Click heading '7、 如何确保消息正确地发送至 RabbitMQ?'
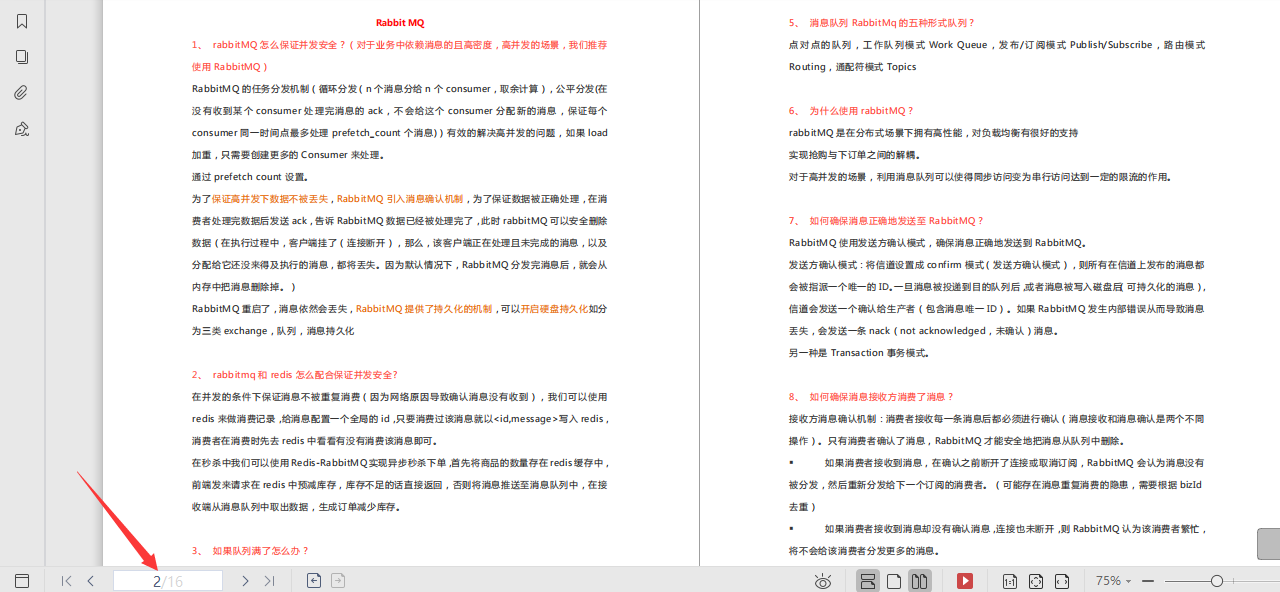Screen dimensions: 1280x592 (x=887, y=220)
